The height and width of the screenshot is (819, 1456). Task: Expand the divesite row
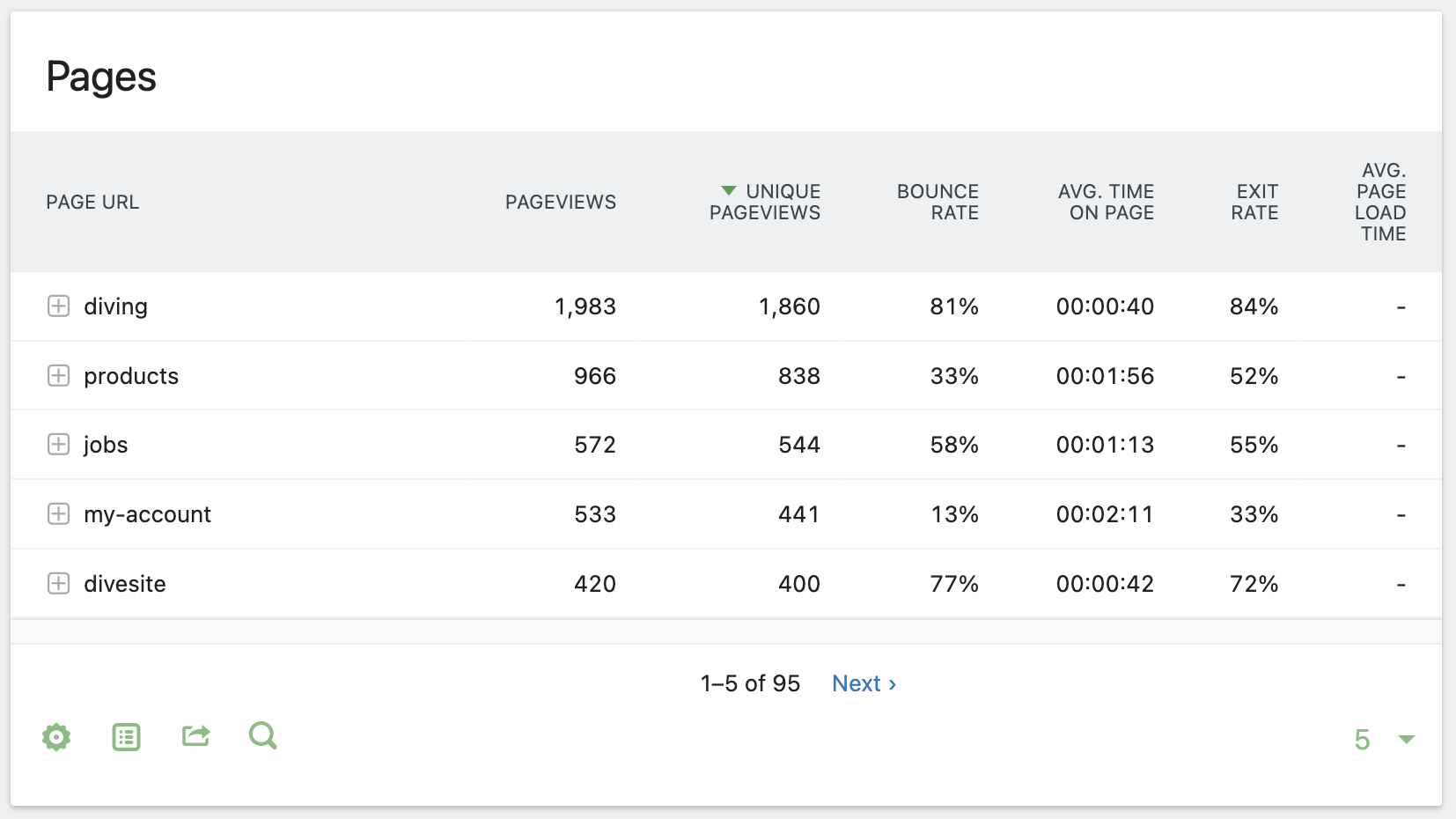pyautogui.click(x=58, y=584)
